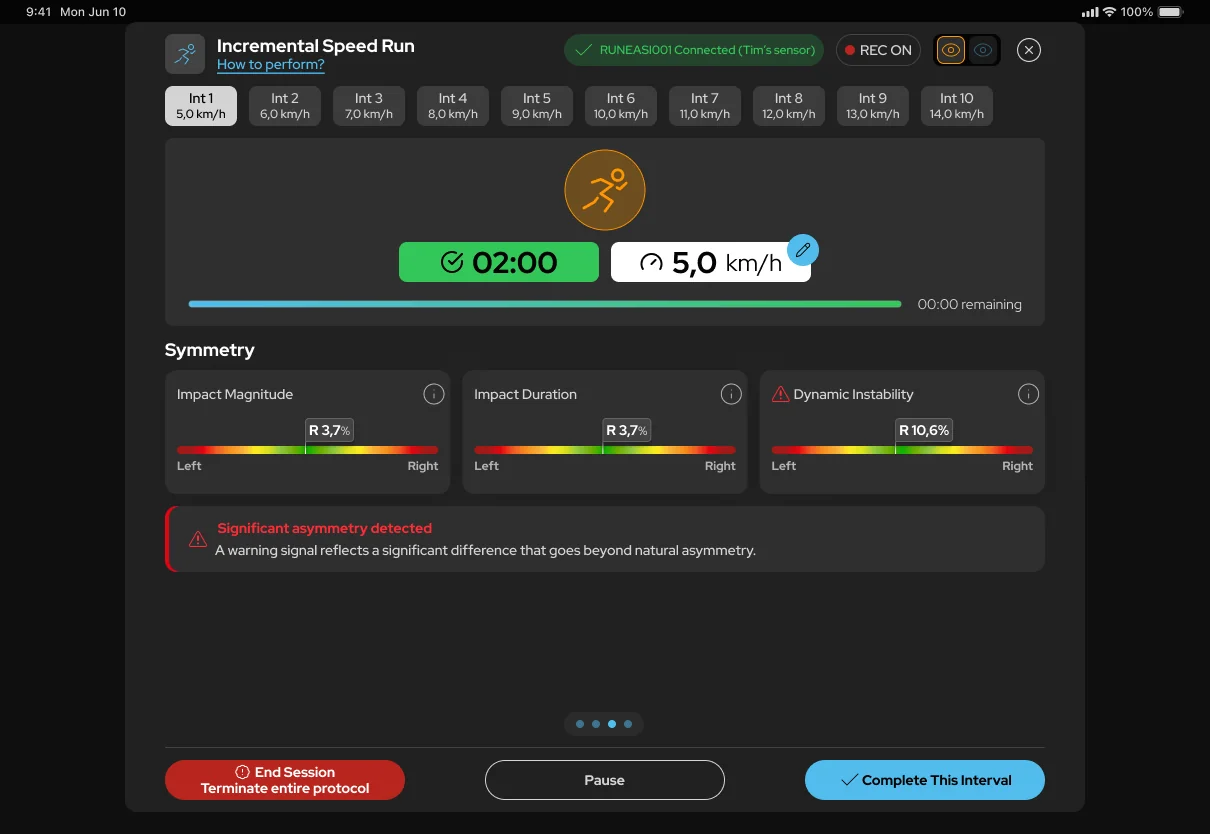Select the Int 1 5,0 km/h tab
This screenshot has width=1210, height=834.
[201, 106]
